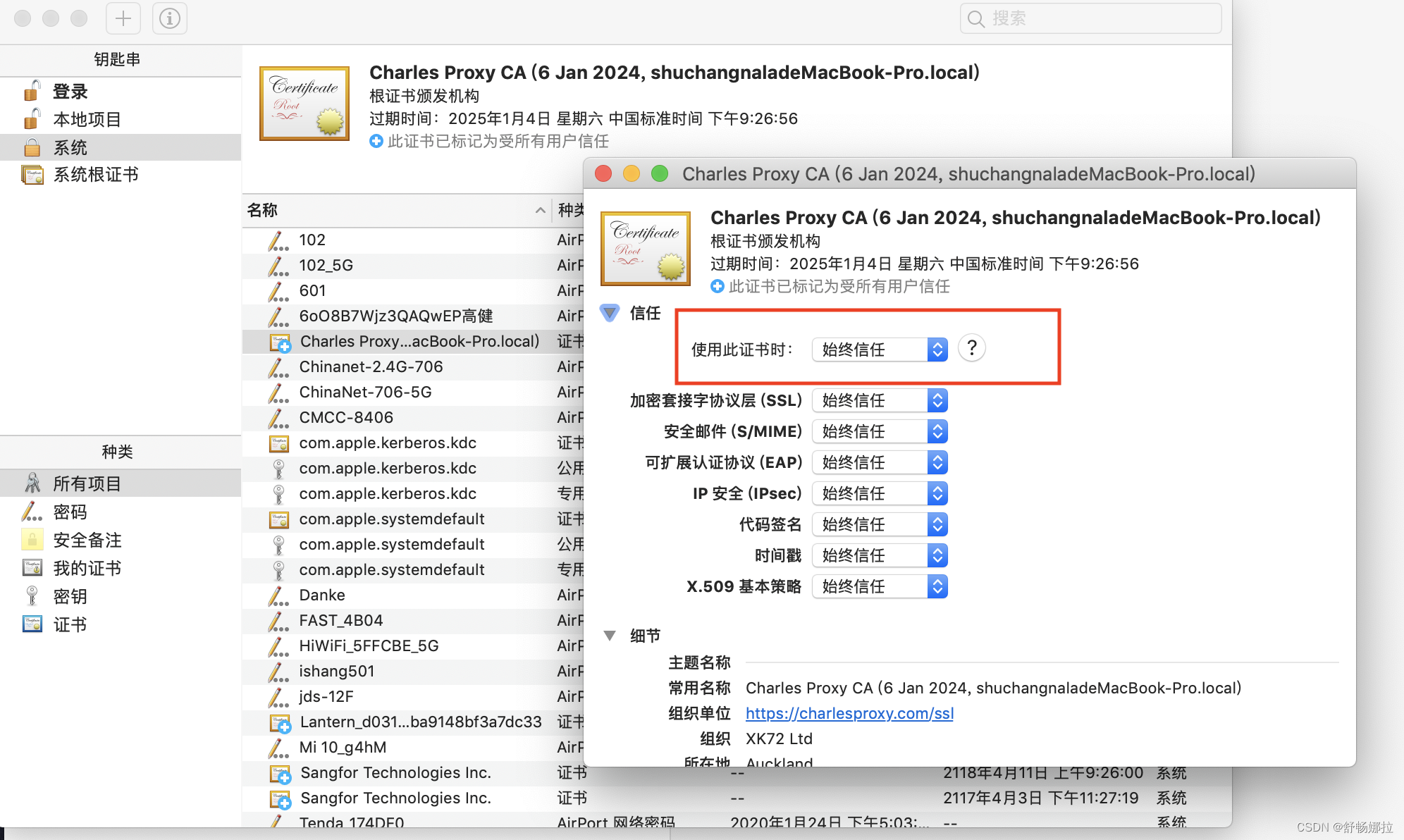Image resolution: width=1404 pixels, height=840 pixels.
Task: Select the ChinaNet-706-5G entry
Action: pos(412,392)
